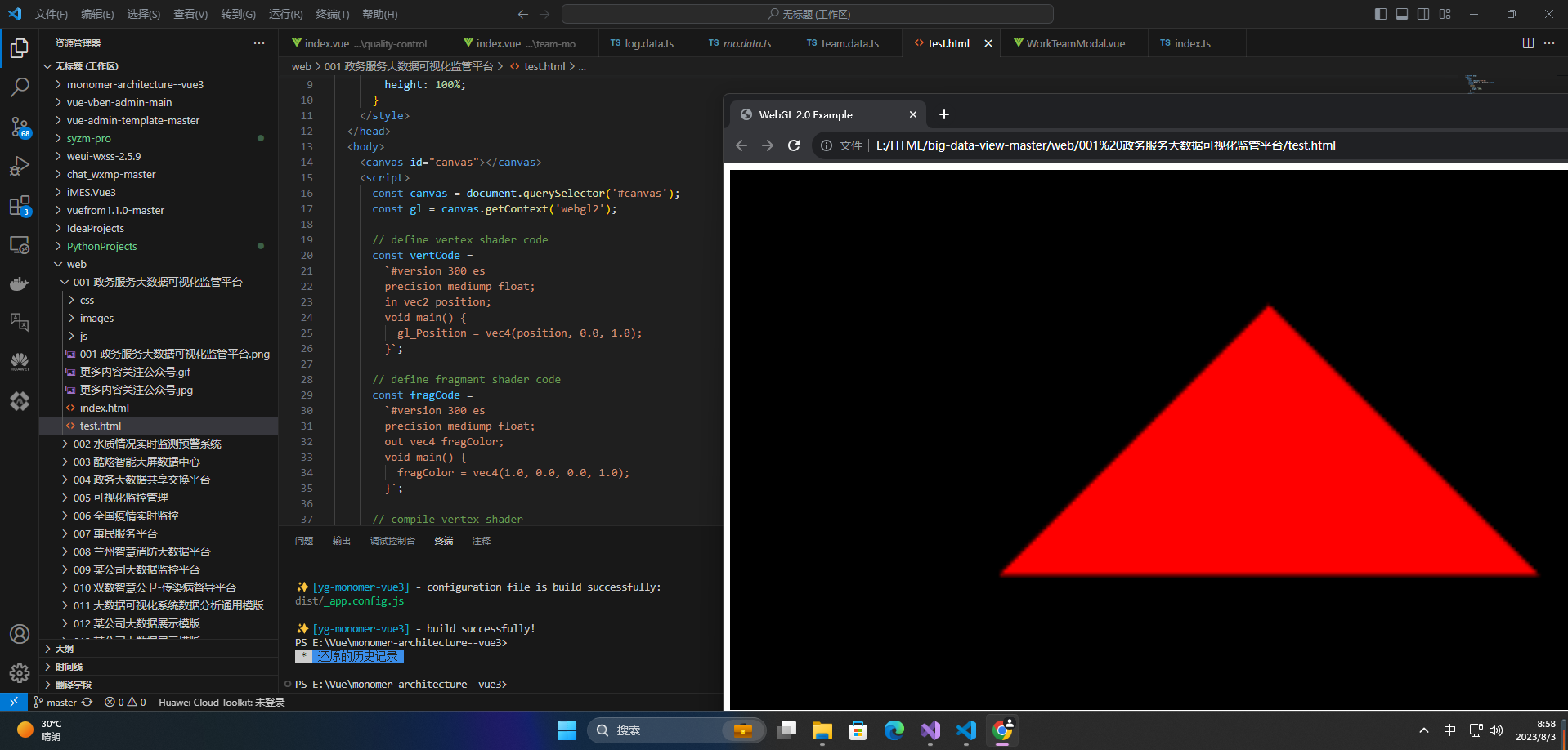This screenshot has height=750, width=1568.
Task: Show errors and warnings count in status bar
Action: 125,702
